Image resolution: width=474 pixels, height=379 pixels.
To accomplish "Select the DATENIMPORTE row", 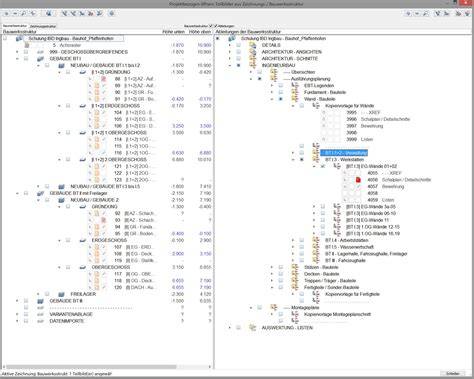I will pos(67,321).
